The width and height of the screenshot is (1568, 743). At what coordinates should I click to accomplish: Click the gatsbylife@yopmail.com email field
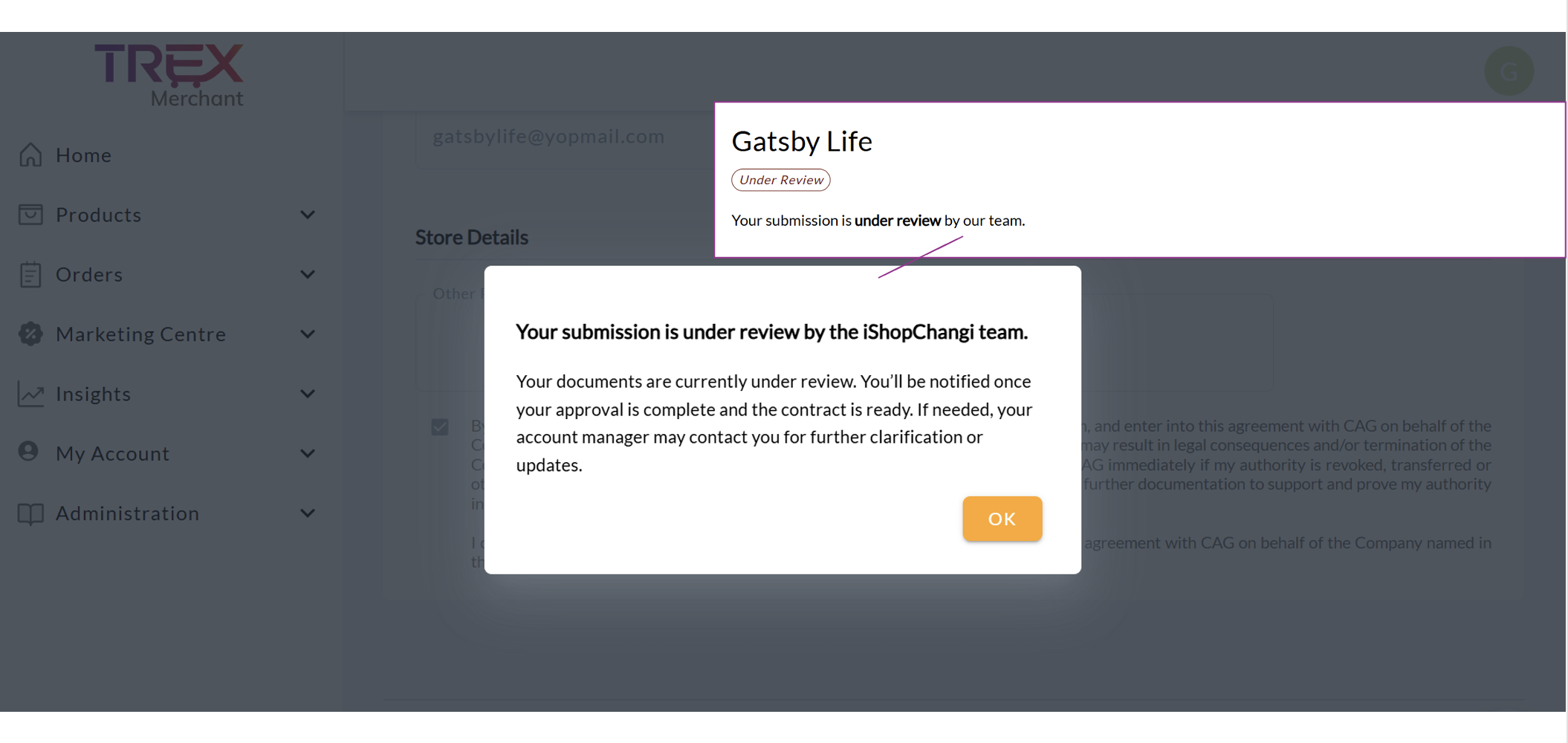pos(548,137)
